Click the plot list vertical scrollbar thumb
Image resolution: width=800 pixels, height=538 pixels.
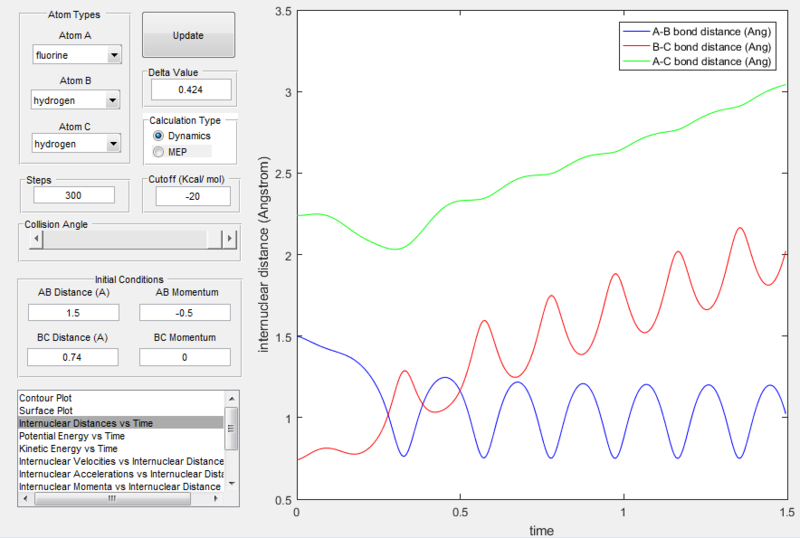click(232, 428)
